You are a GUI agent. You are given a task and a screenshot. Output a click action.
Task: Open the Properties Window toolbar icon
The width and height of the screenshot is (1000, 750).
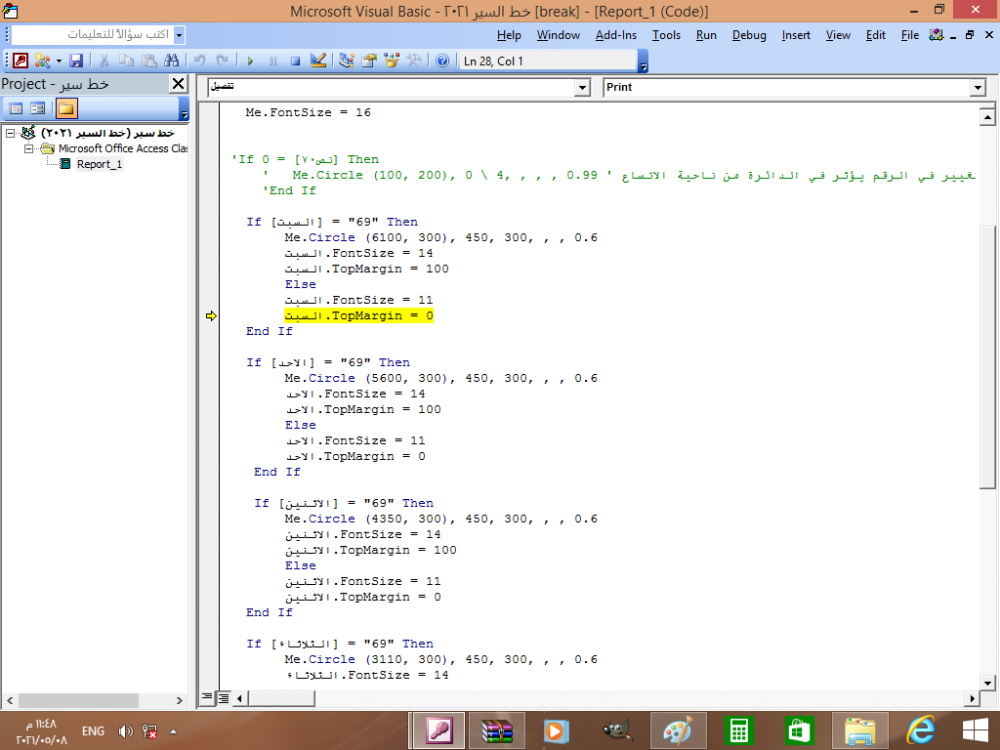369,61
